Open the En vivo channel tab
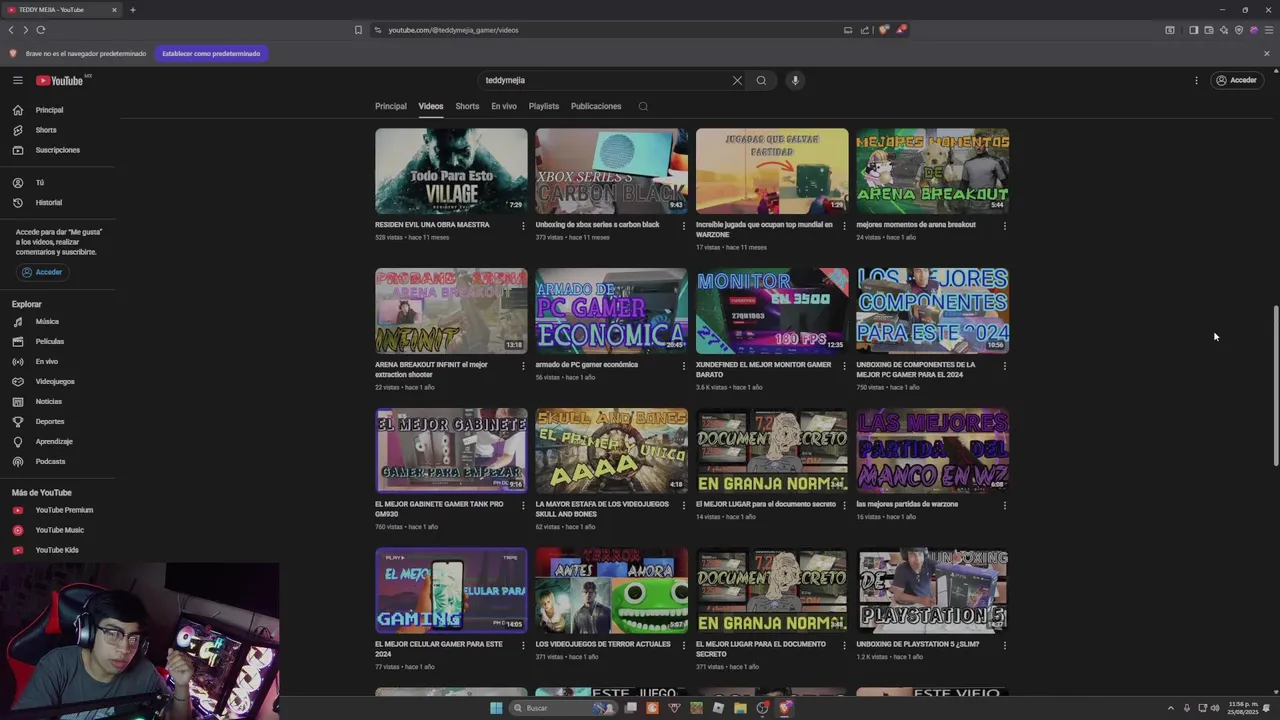This screenshot has height=720, width=1280. point(504,106)
